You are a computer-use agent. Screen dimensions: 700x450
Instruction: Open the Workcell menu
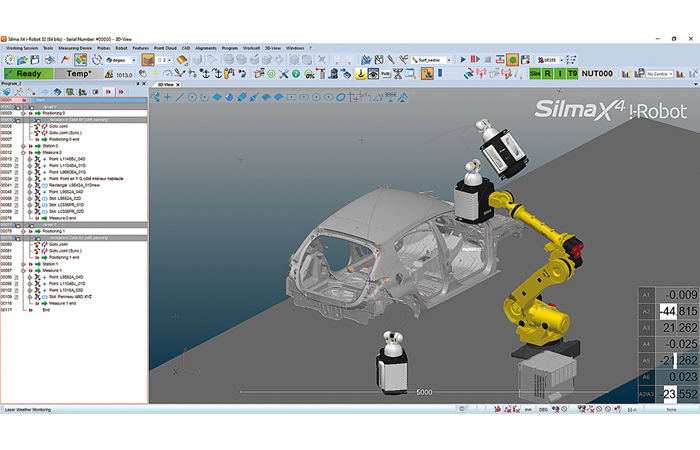tap(251, 48)
